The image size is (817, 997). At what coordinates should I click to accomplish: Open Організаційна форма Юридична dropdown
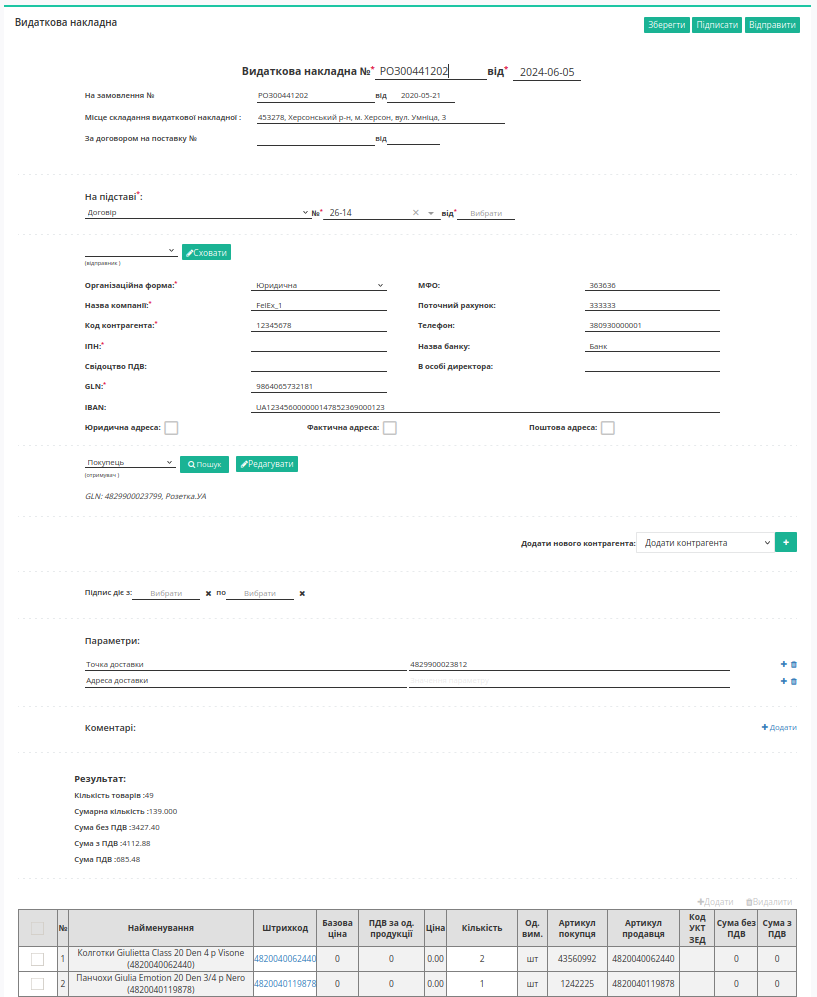pos(319,285)
